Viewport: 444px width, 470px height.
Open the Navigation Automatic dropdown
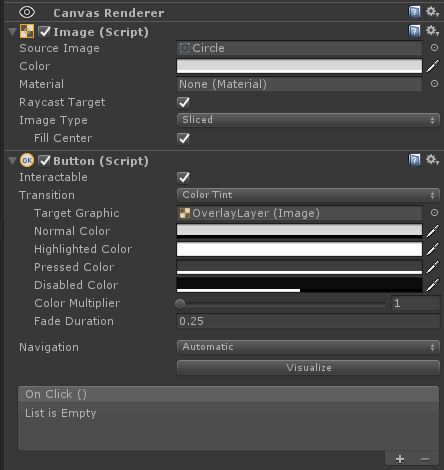308,347
